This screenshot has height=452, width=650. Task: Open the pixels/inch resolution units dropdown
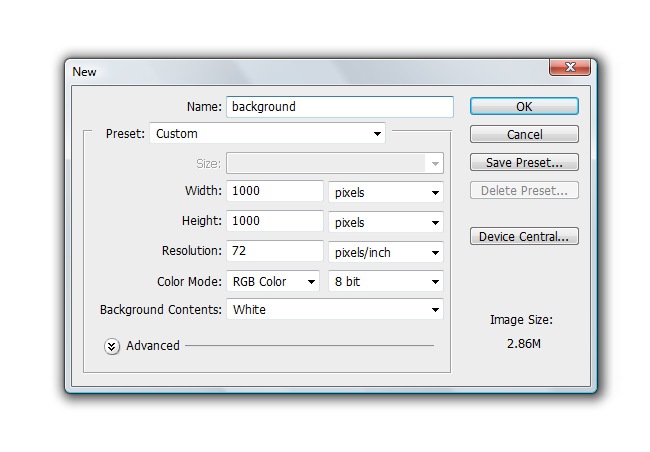pyautogui.click(x=386, y=252)
